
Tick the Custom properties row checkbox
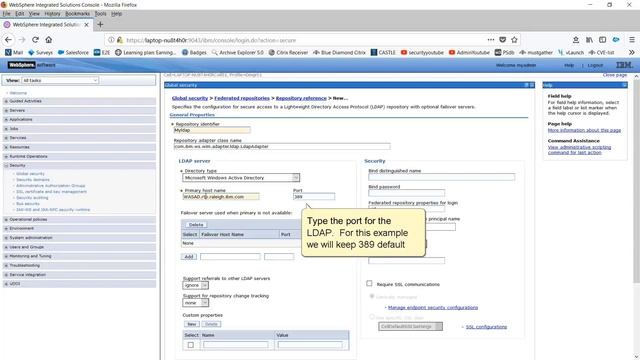click(x=191, y=345)
